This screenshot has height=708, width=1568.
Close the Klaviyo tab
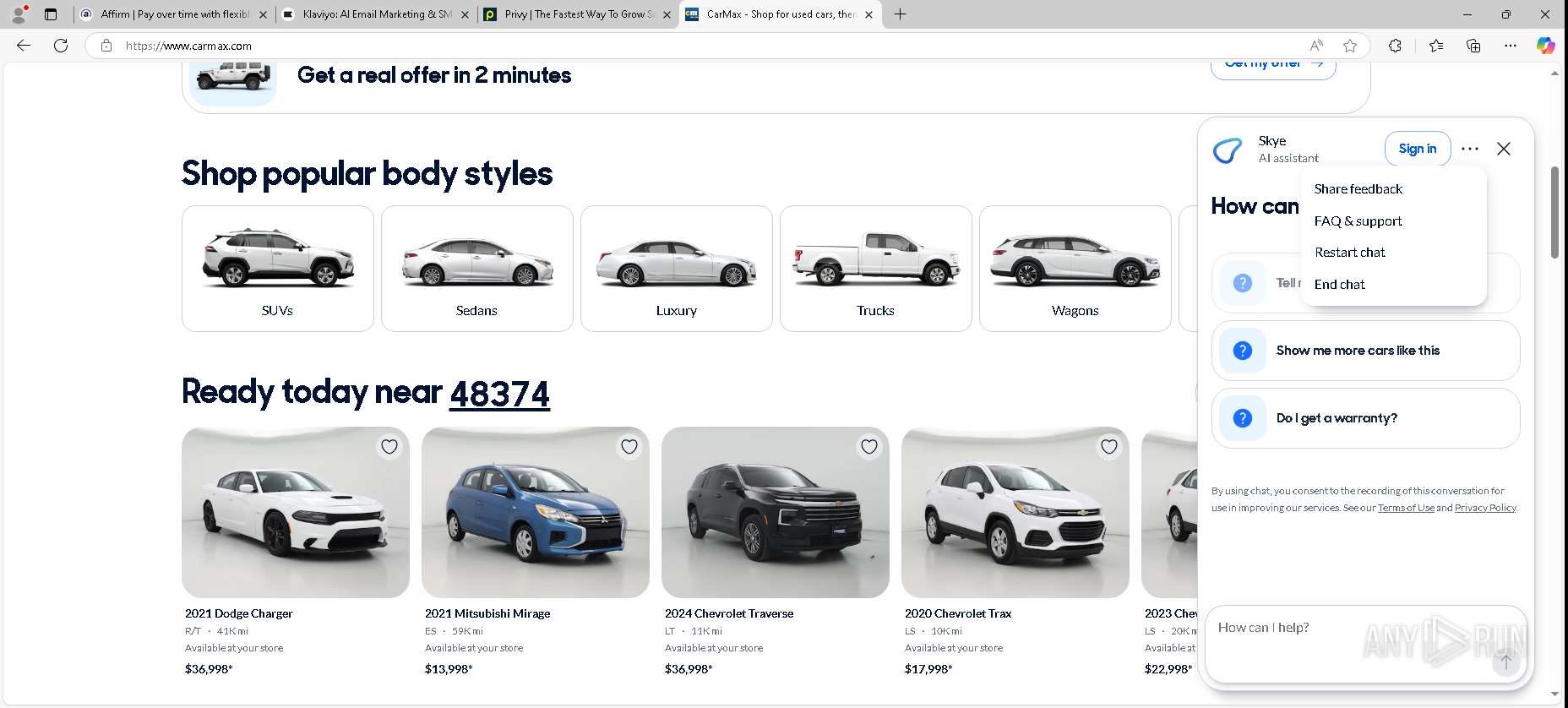(x=465, y=14)
